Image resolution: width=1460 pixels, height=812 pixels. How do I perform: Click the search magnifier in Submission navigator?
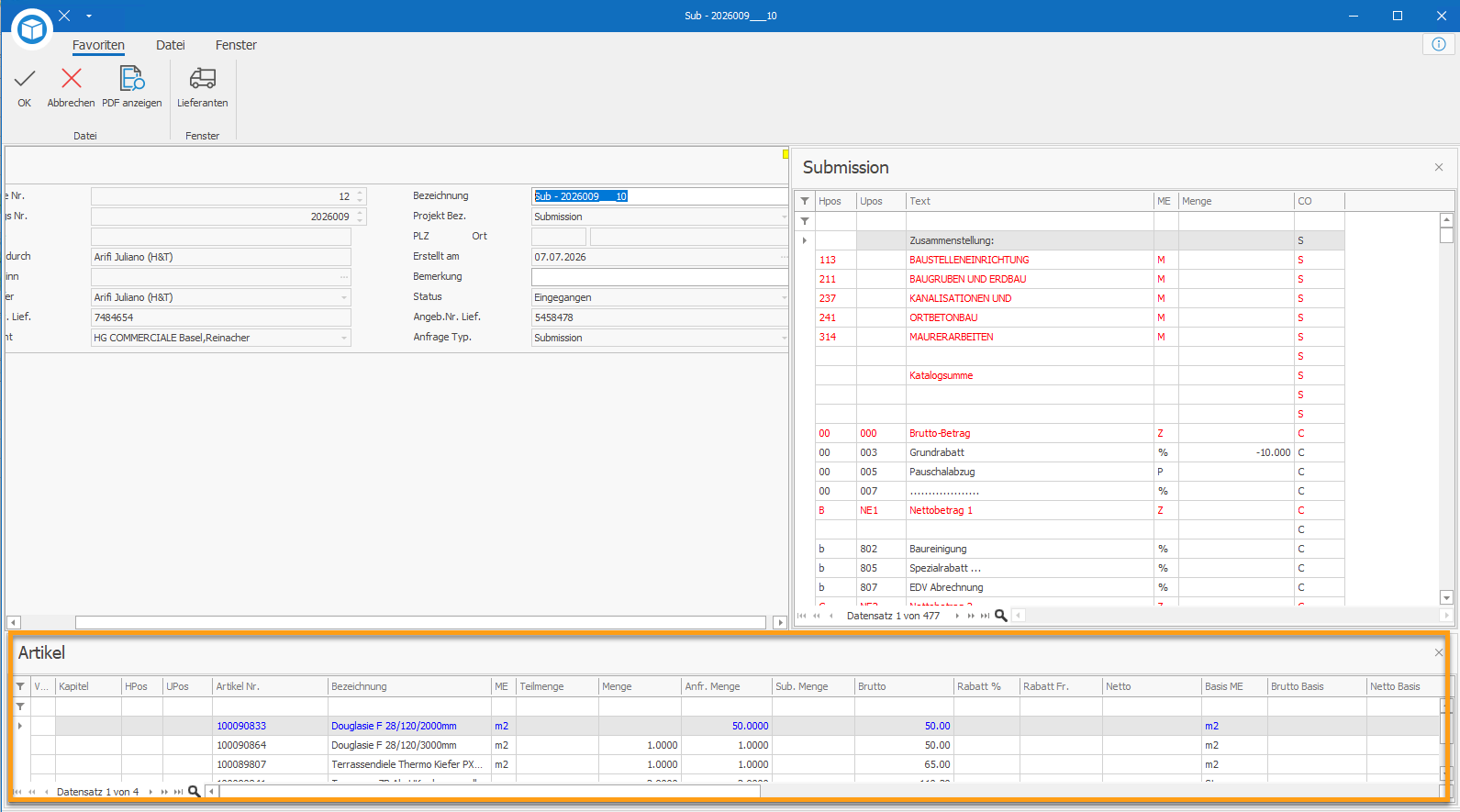click(1001, 616)
